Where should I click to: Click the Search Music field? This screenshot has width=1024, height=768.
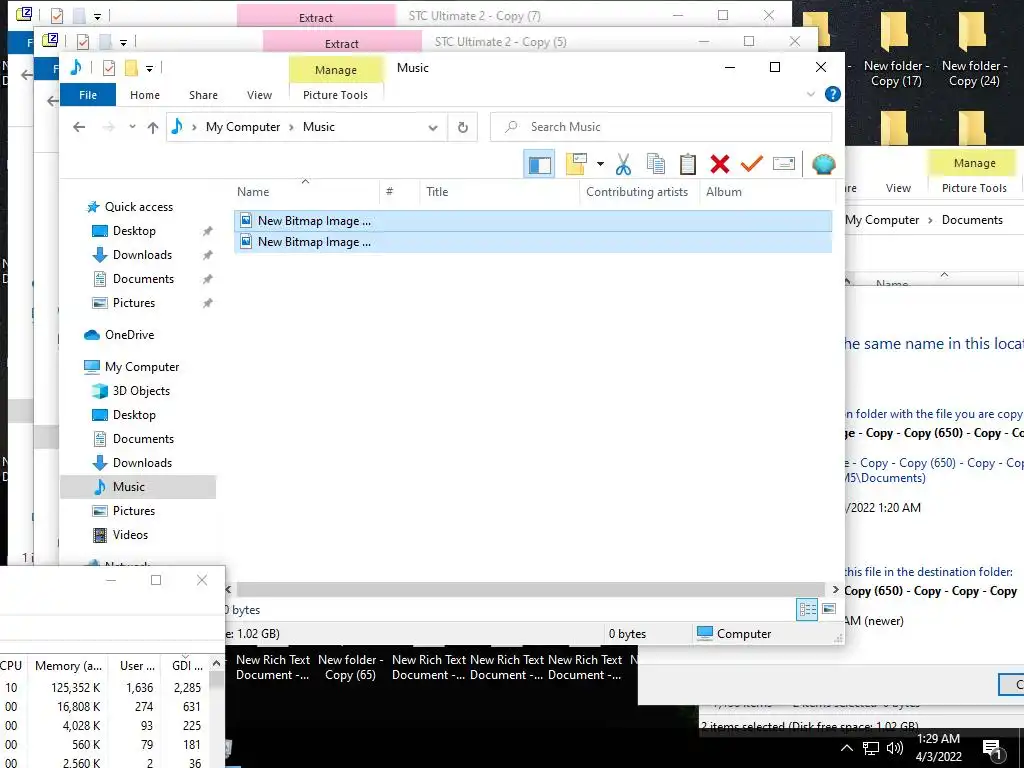[661, 127]
